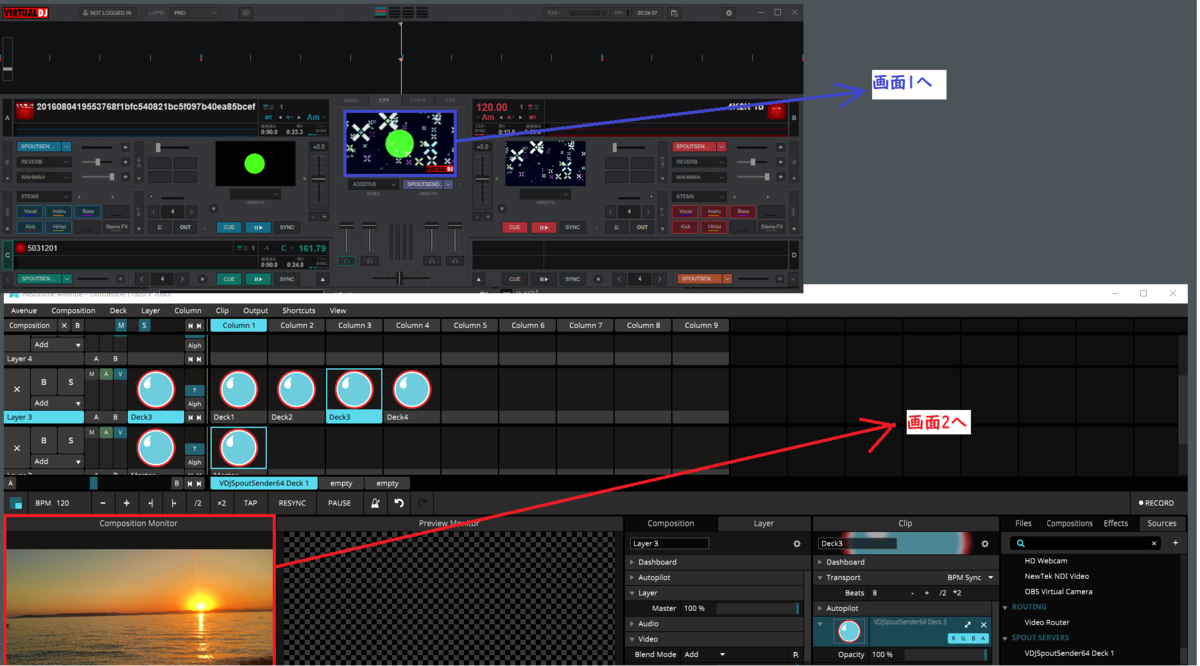
Task: Open Layer 3 blend mode Add dropdown
Action: click(56, 403)
